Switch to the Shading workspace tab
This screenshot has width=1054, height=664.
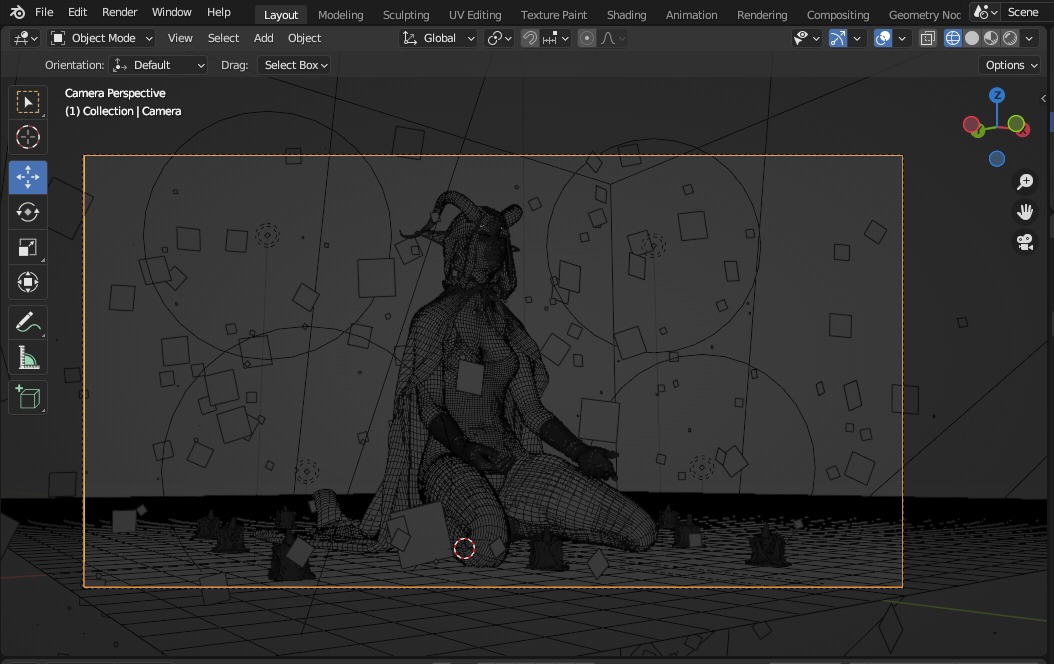626,15
